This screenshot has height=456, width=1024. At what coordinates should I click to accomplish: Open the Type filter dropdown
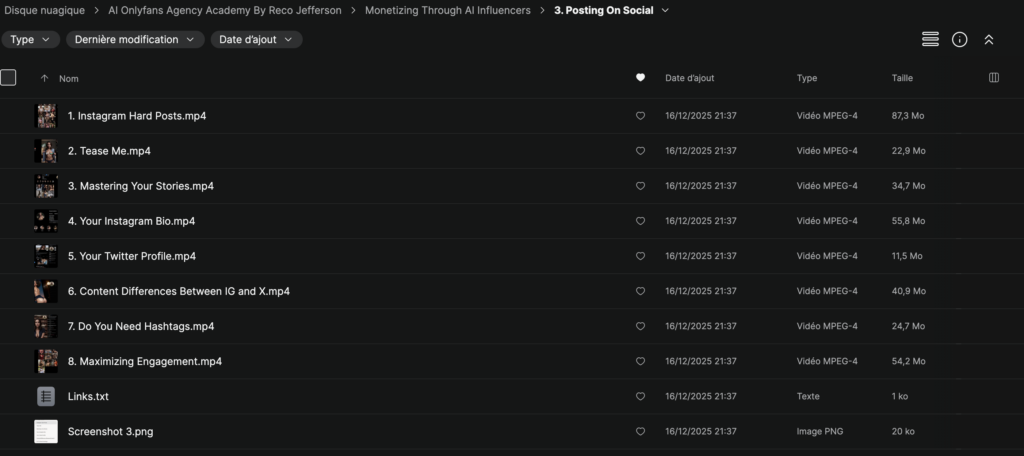pos(31,40)
